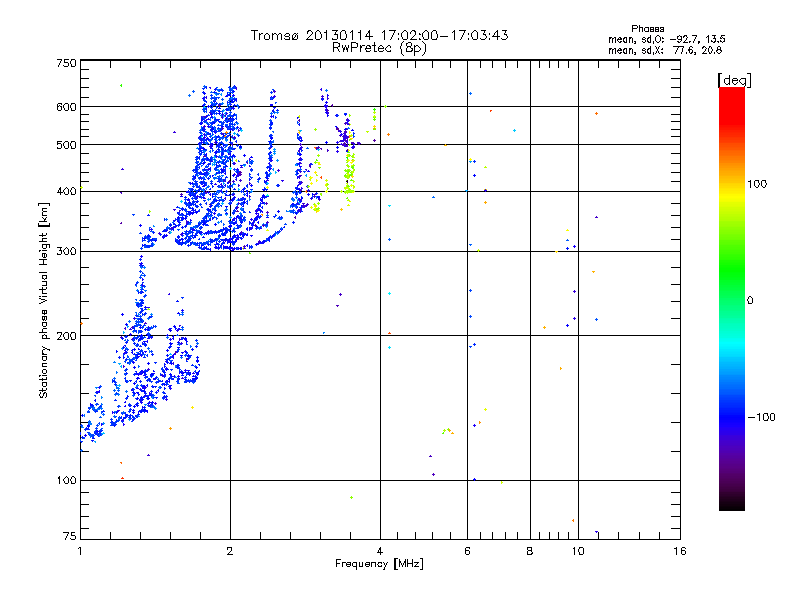Click the y-axis label '500'

click(x=66, y=145)
